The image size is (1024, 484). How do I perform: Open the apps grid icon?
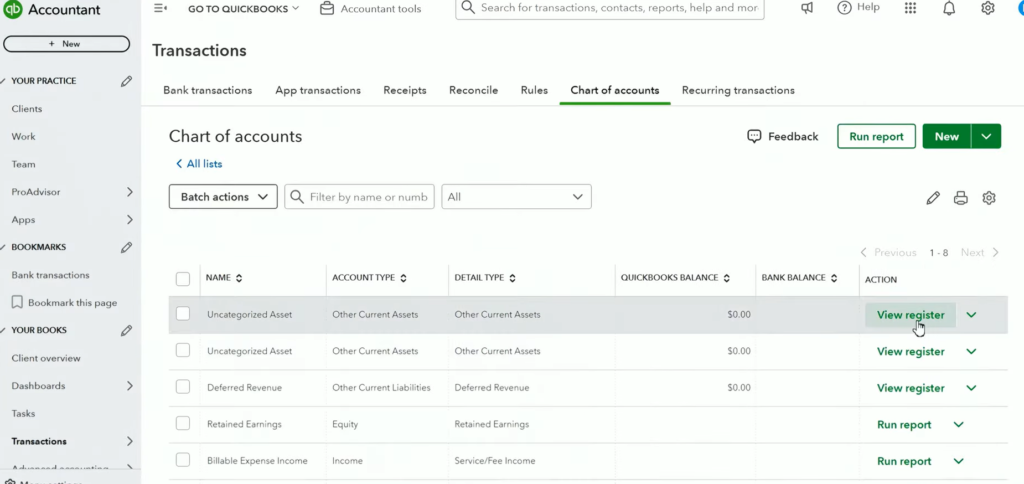pos(910,8)
